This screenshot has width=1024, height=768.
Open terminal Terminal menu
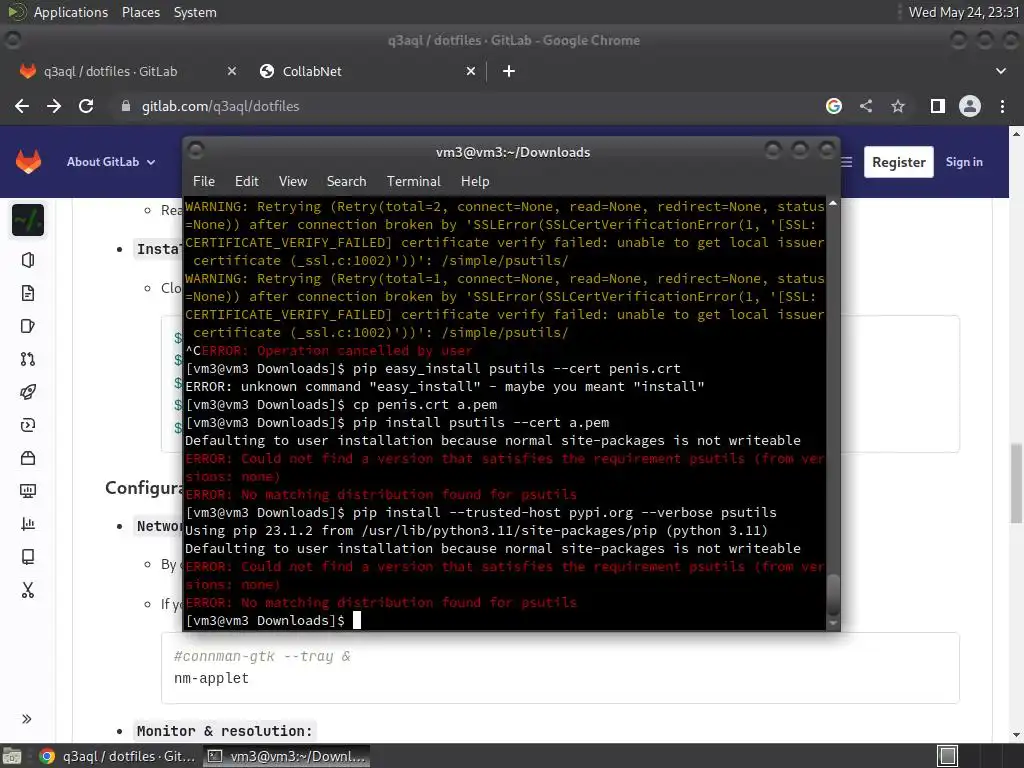click(413, 181)
